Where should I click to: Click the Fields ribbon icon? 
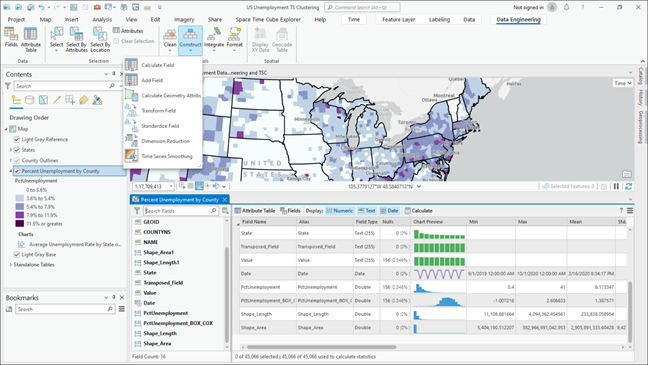coord(11,40)
